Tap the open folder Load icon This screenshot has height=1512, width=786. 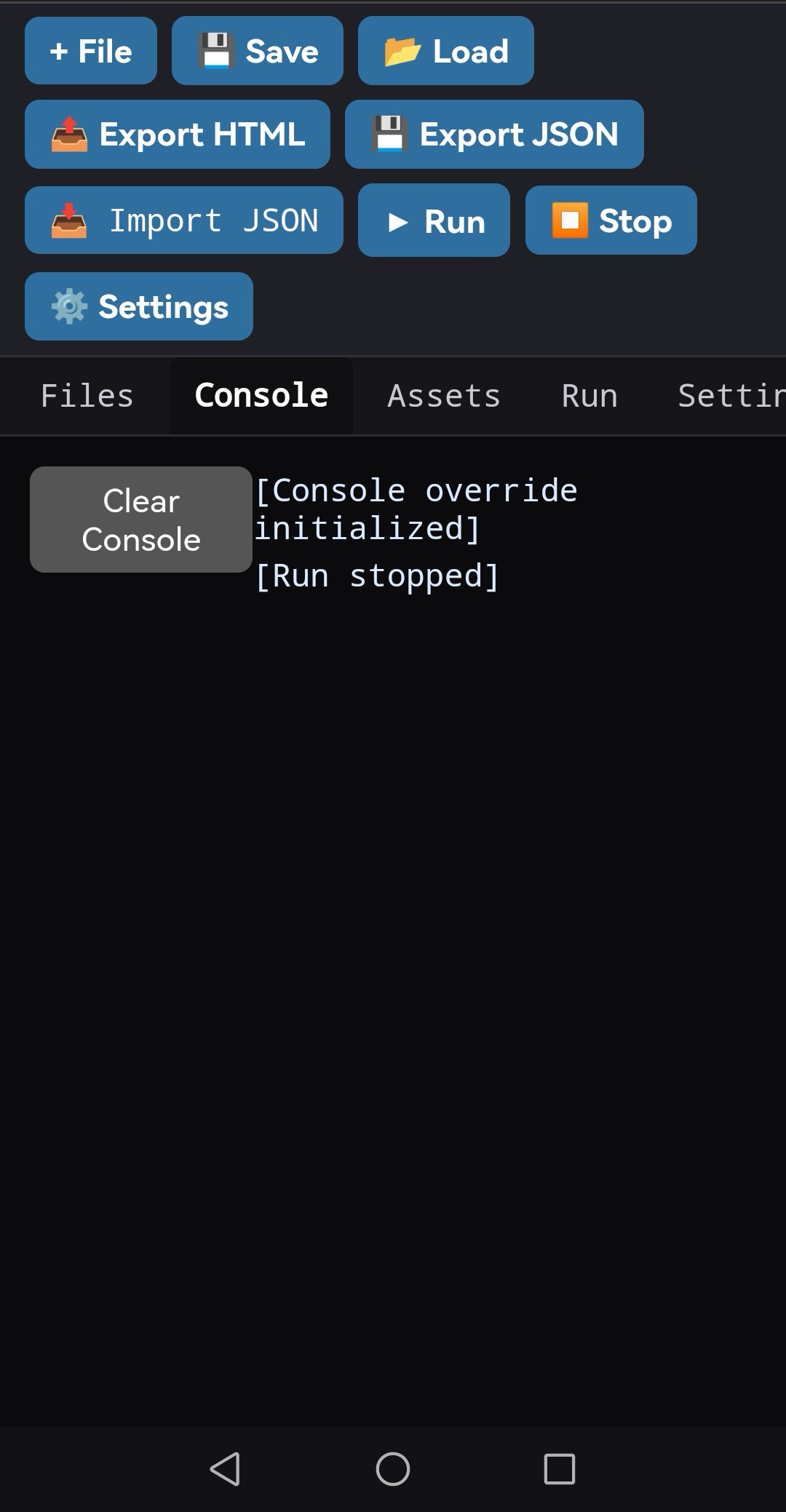point(402,52)
